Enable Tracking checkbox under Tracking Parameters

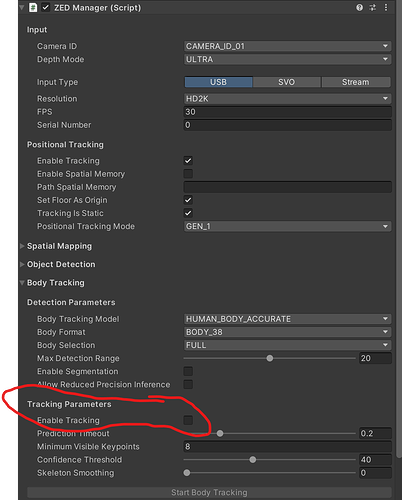(x=188, y=420)
